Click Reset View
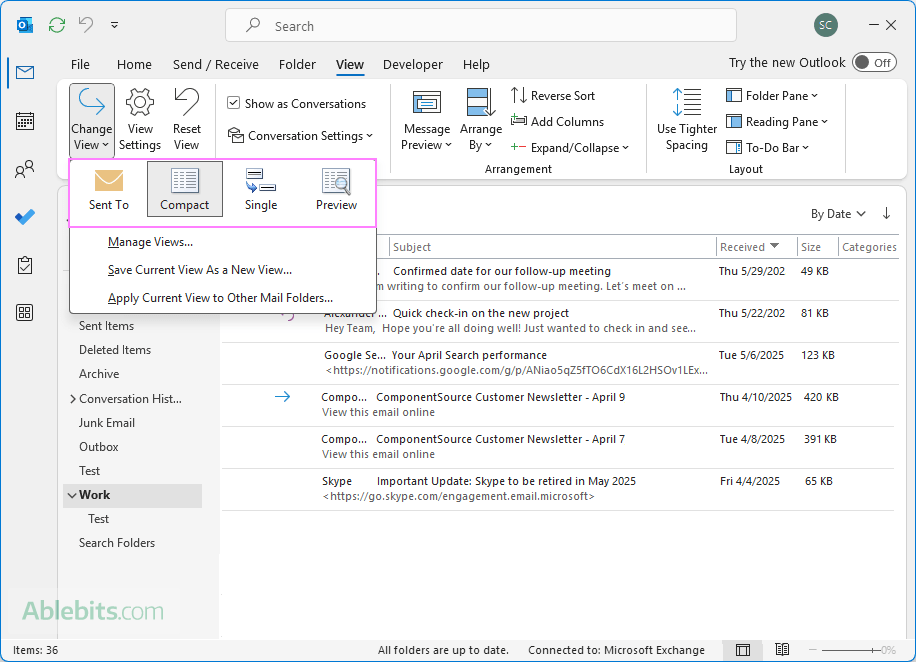The image size is (916, 662). click(186, 120)
